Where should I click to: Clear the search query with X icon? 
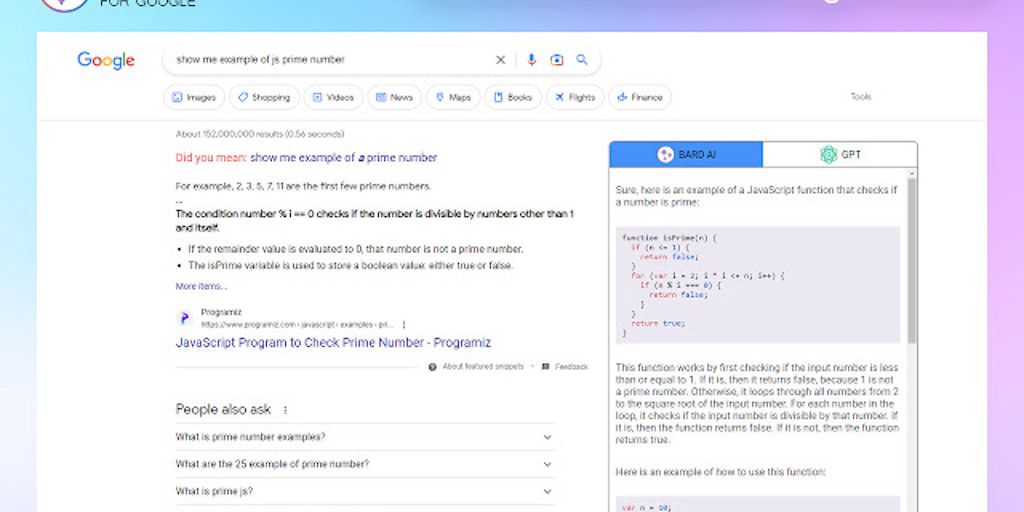tap(500, 60)
